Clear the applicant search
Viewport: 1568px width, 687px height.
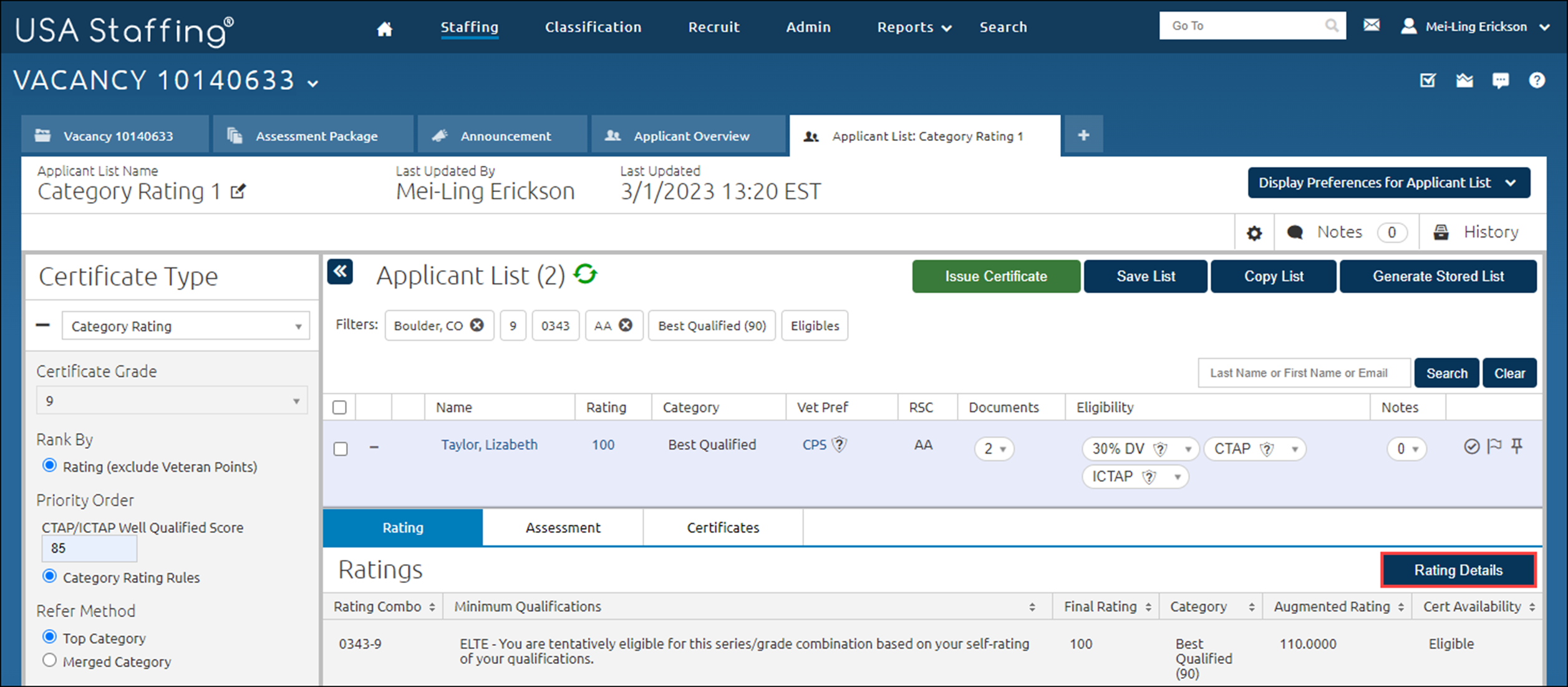tap(1509, 373)
